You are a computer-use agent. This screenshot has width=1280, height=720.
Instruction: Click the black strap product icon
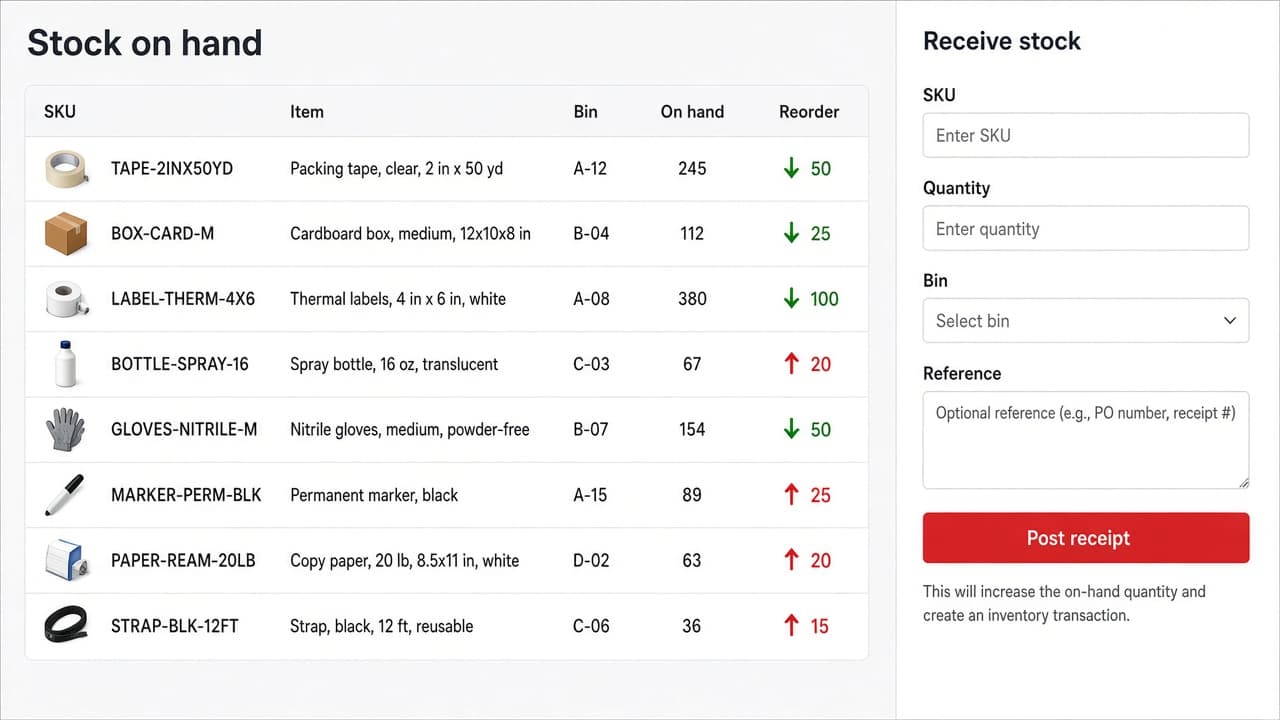click(68, 626)
